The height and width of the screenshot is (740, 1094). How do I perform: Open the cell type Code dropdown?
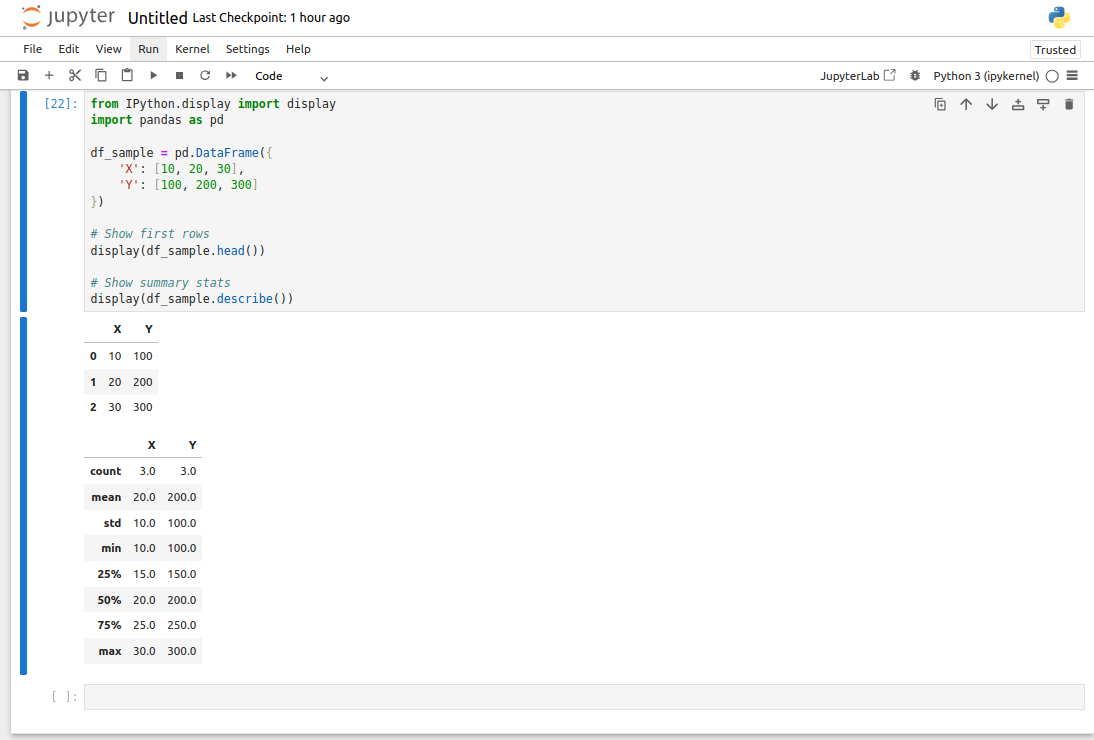click(x=291, y=76)
